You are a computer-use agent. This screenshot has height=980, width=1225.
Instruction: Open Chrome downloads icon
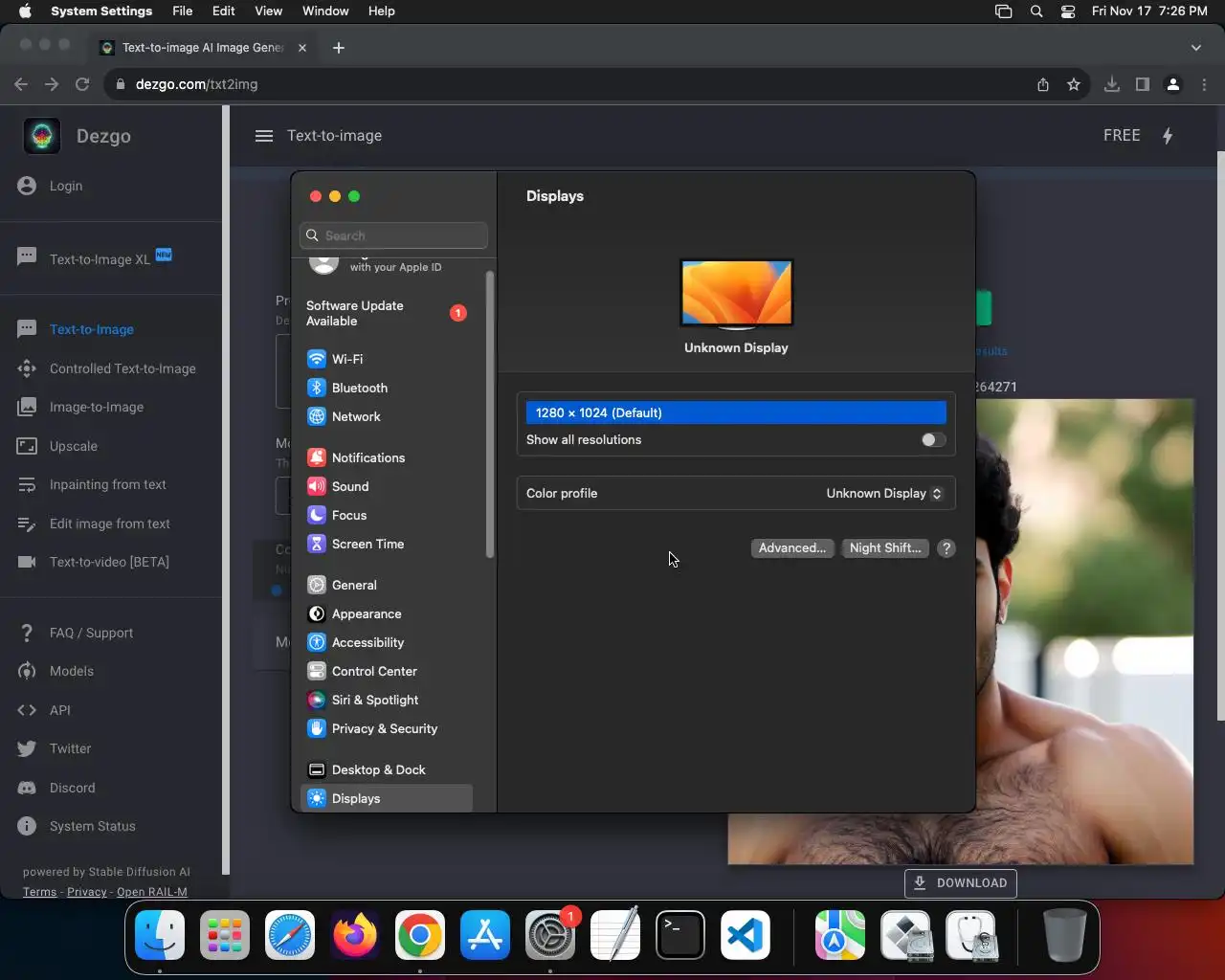click(1112, 84)
